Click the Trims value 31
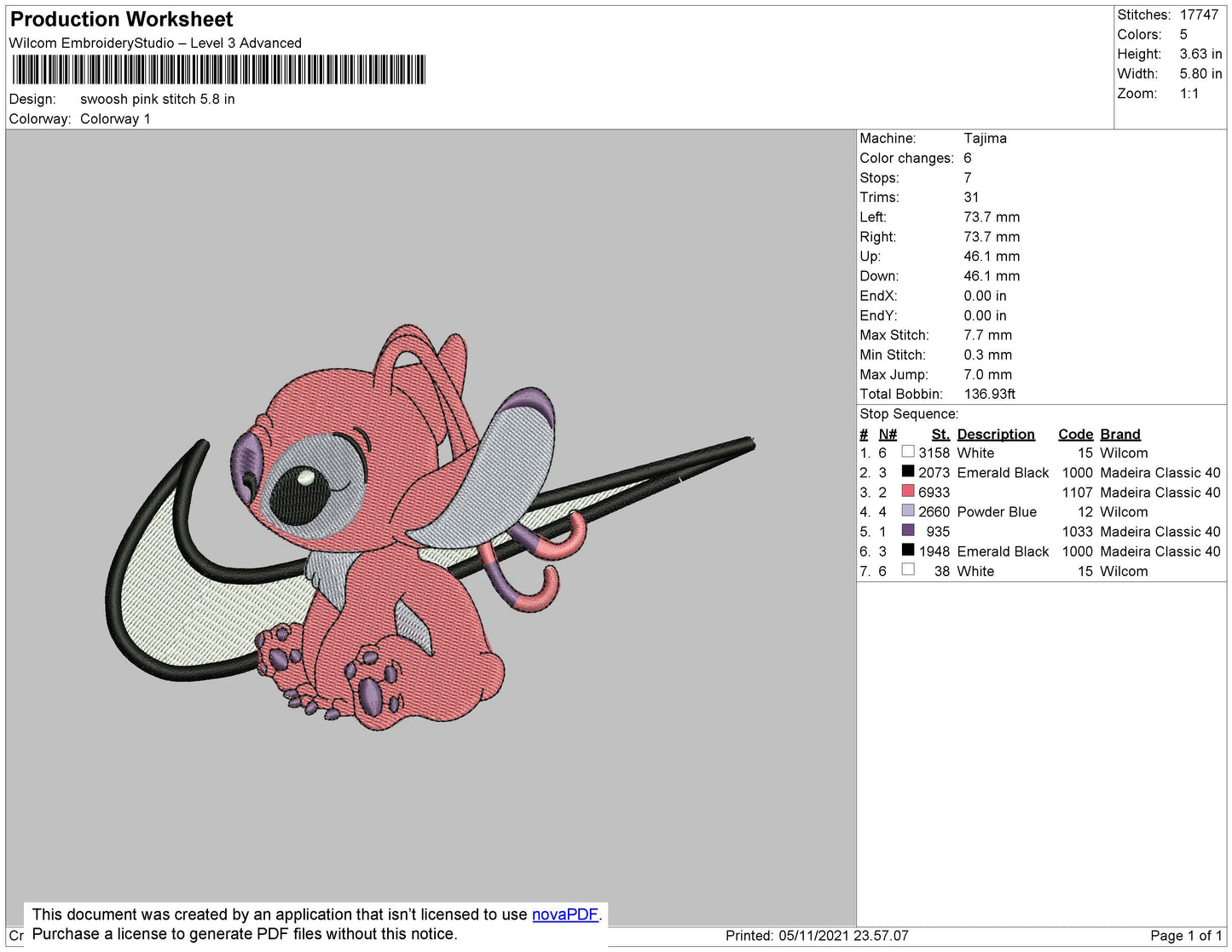This screenshot has width=1232, height=952. [x=971, y=197]
